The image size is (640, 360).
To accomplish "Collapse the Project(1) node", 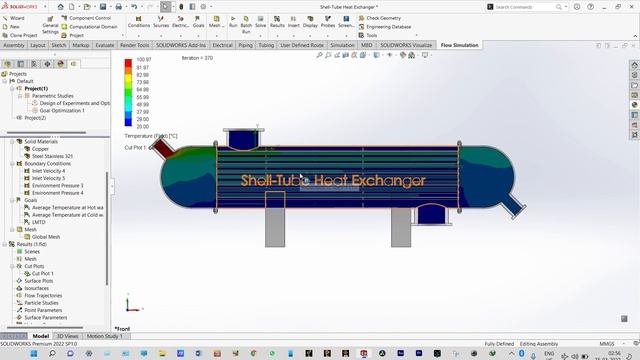I will point(12,89).
